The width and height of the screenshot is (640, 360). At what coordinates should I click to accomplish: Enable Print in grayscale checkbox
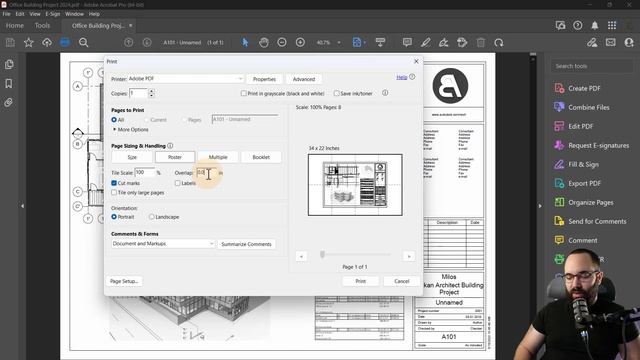pos(244,93)
